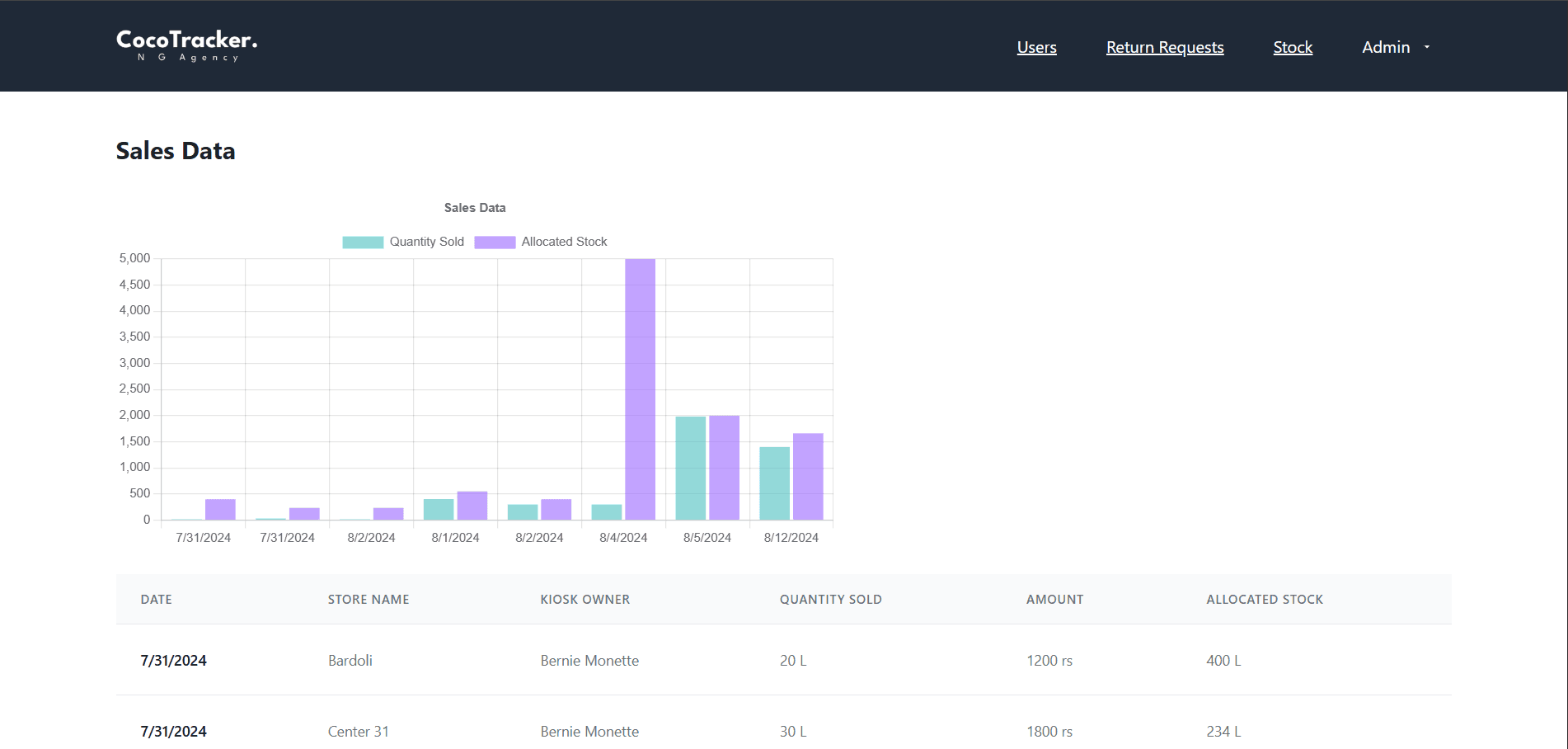Select the Center 31 table row
This screenshot has width=1568, height=749.
click(x=359, y=731)
